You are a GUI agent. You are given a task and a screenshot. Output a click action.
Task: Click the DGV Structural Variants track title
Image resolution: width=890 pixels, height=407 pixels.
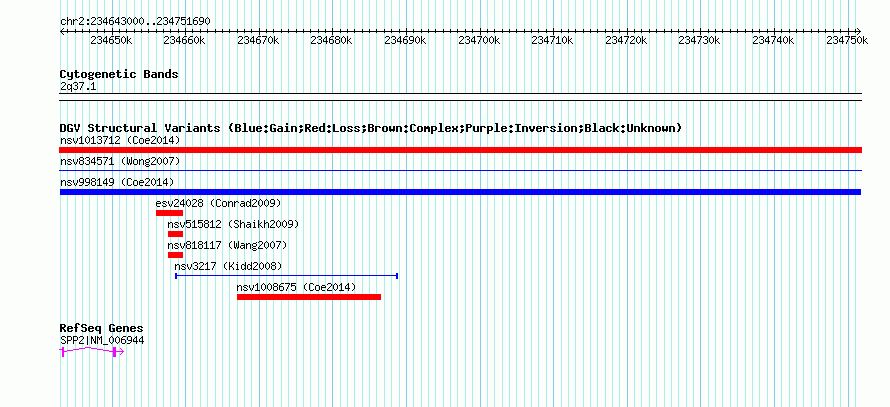(x=371, y=128)
